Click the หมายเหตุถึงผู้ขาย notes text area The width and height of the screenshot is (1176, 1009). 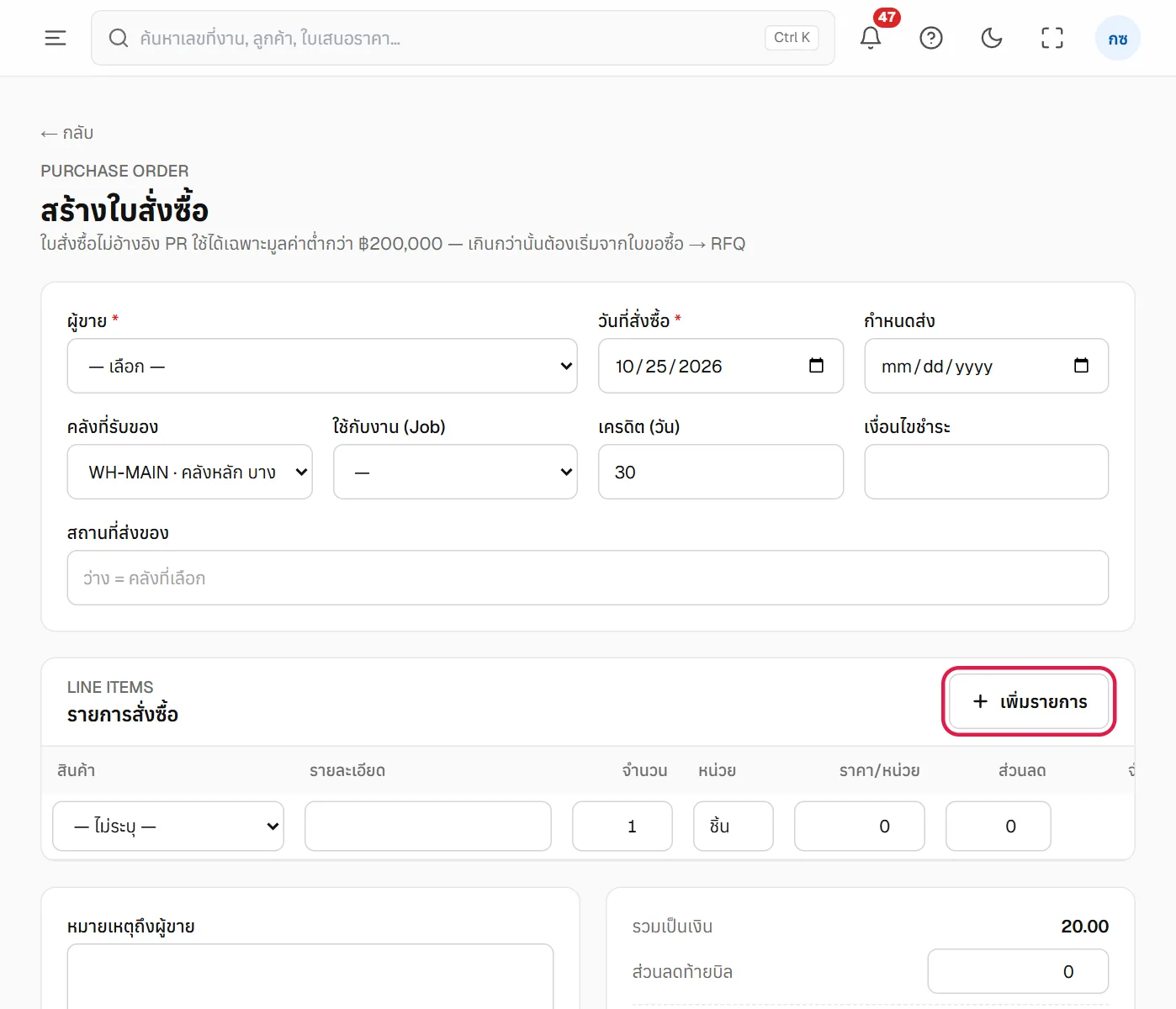point(310,976)
